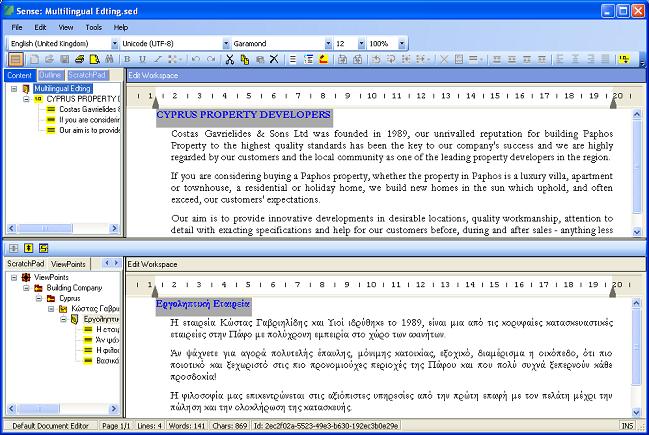Click the right indent marker on upper ruler

point(613,102)
